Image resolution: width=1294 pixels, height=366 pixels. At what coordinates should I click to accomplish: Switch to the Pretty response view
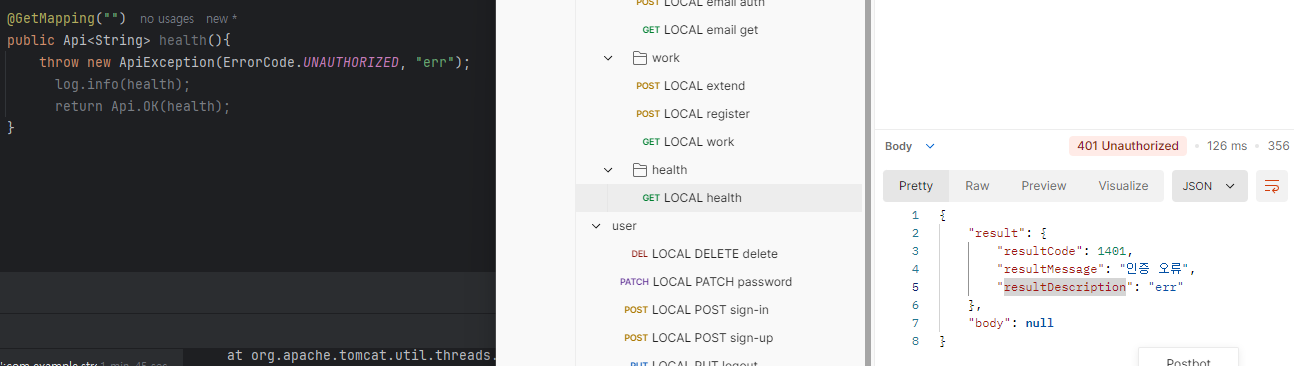coord(916,186)
